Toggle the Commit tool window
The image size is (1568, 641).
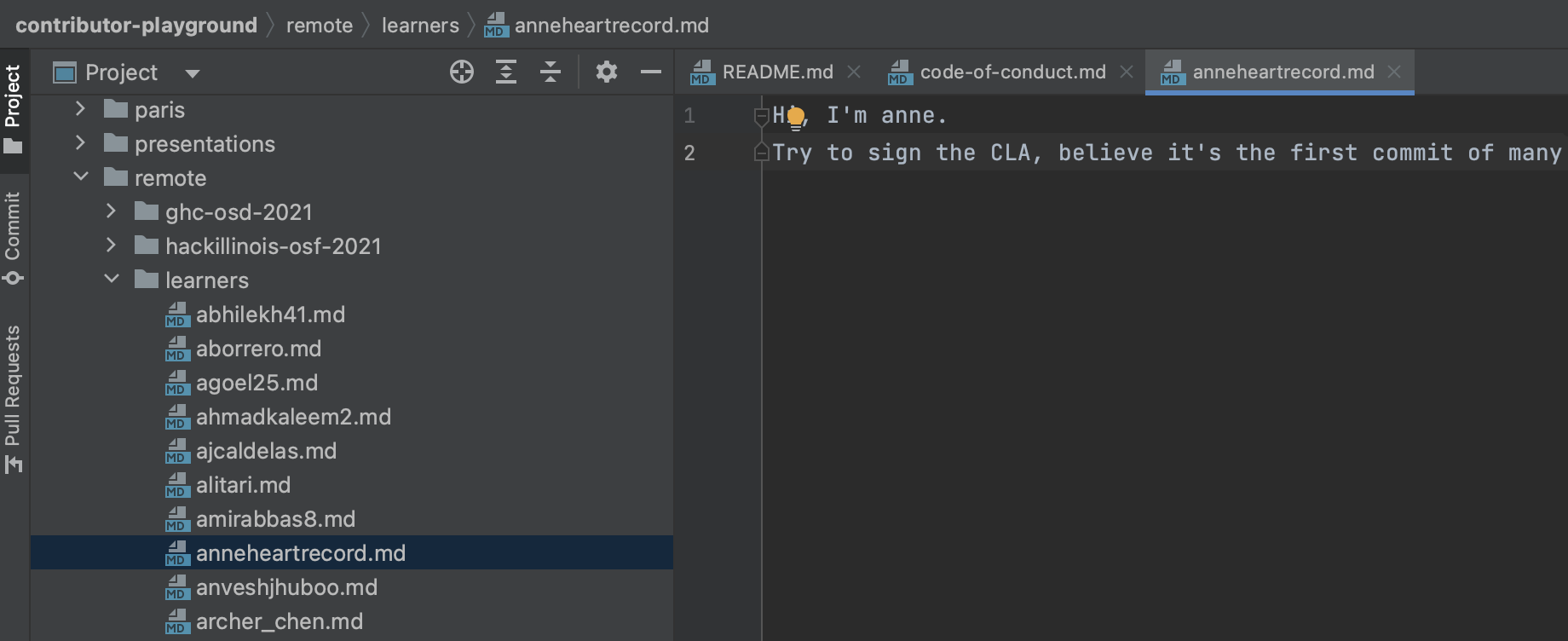(13, 237)
